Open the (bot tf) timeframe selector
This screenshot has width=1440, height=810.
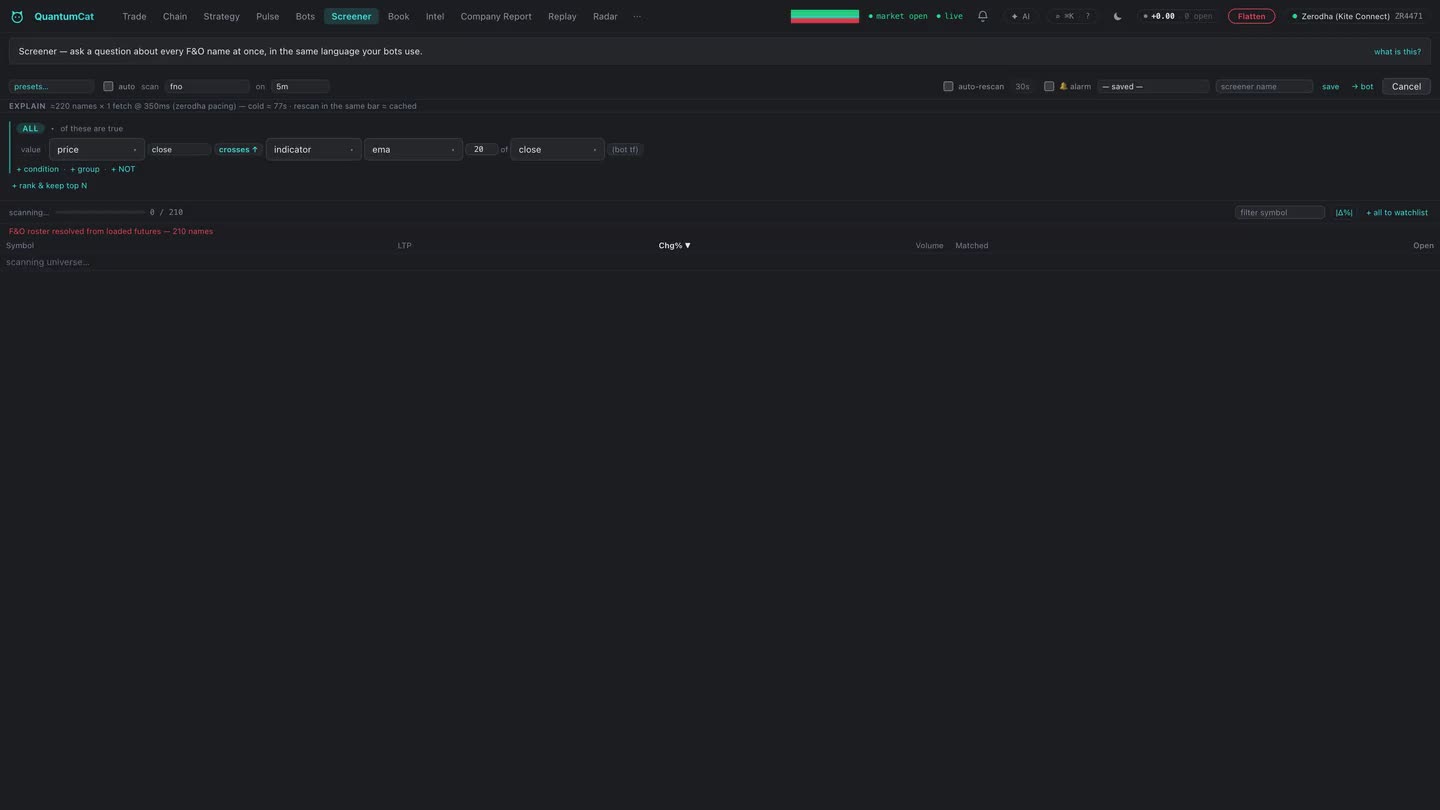tap(625, 149)
